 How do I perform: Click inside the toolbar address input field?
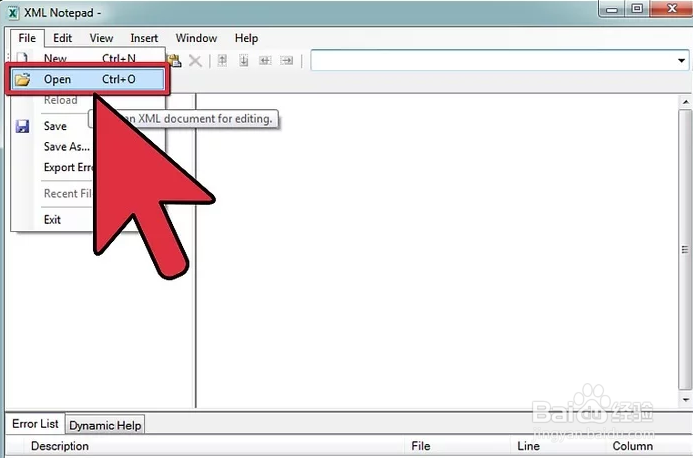(493, 61)
